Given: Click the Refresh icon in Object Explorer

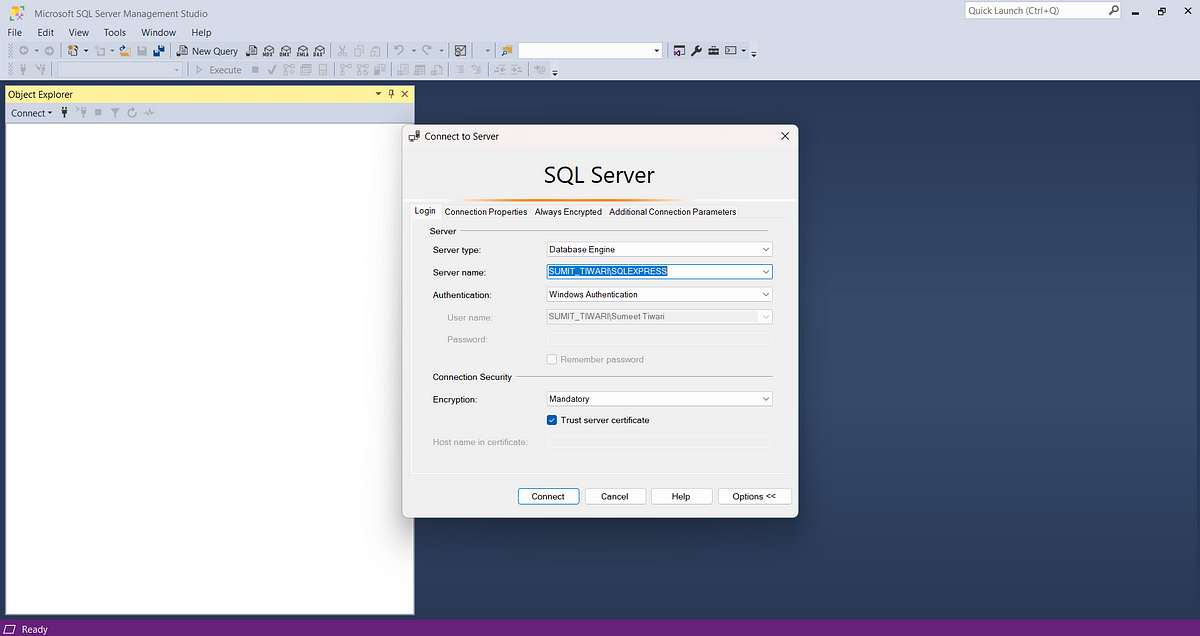Looking at the screenshot, I should pyautogui.click(x=131, y=113).
